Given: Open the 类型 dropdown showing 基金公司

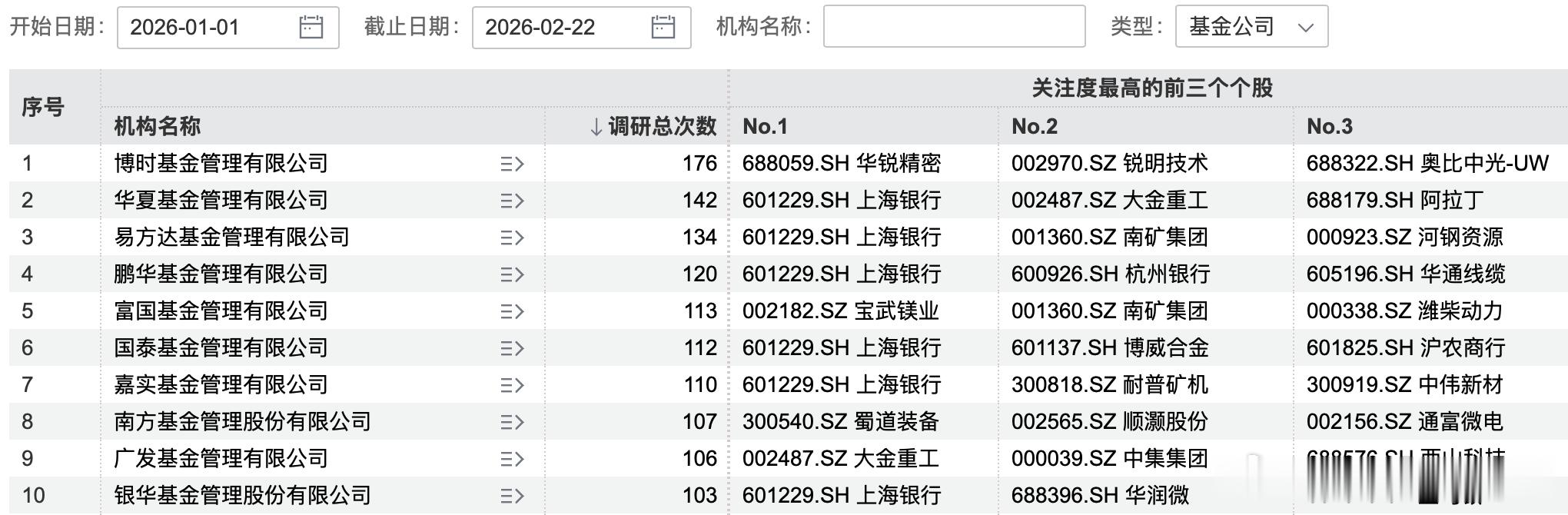Looking at the screenshot, I should click(x=1251, y=27).
